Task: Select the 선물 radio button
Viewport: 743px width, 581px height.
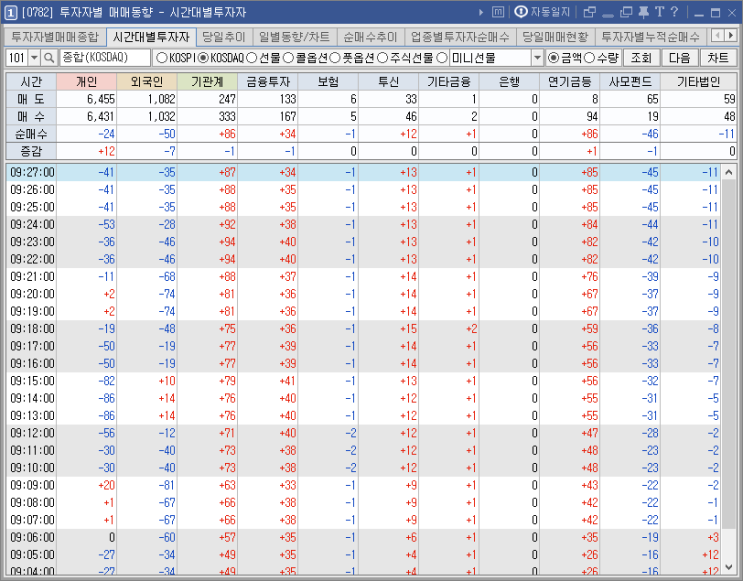Action: tap(252, 58)
